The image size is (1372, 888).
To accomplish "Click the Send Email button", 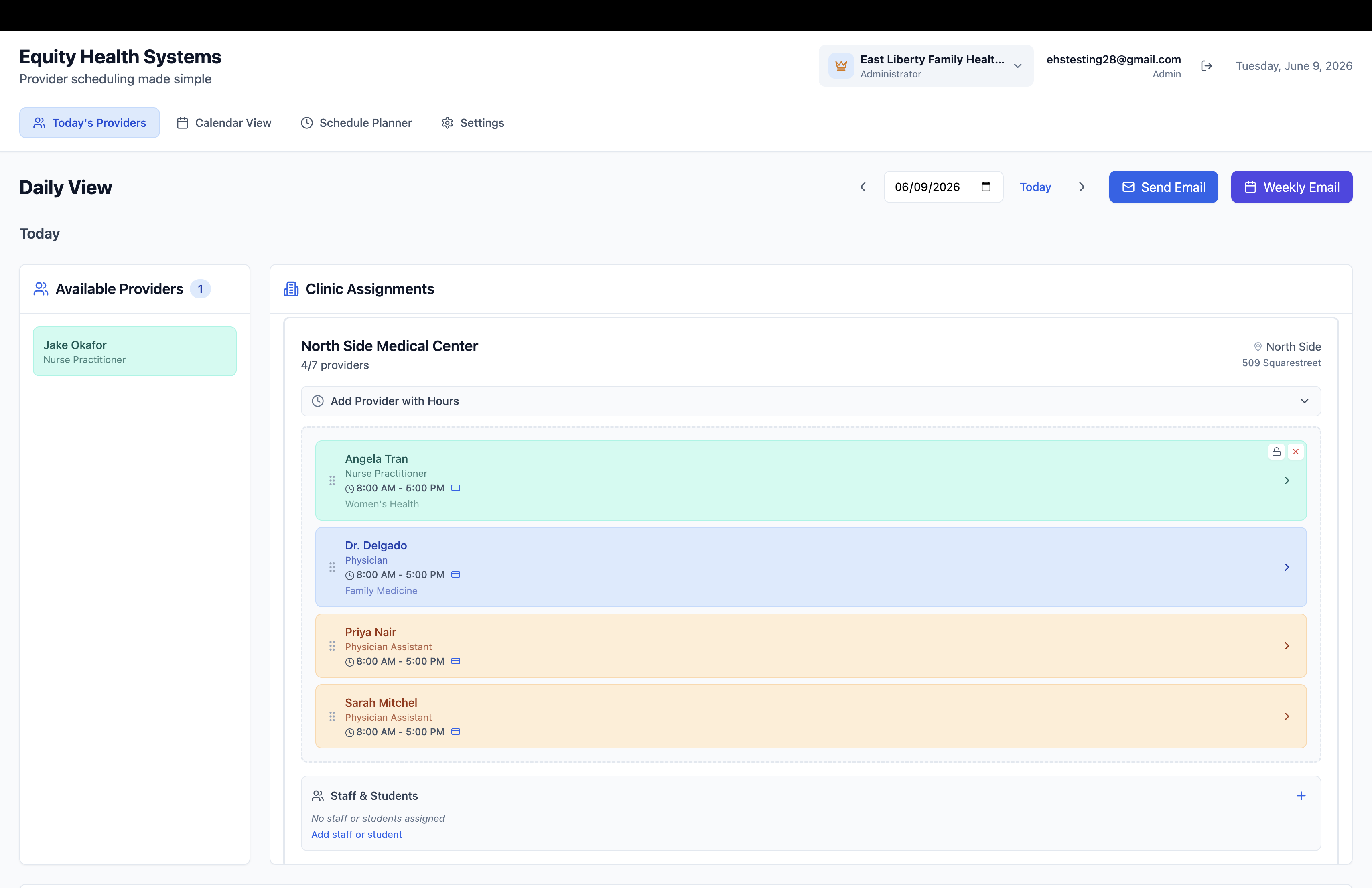I will coord(1163,187).
